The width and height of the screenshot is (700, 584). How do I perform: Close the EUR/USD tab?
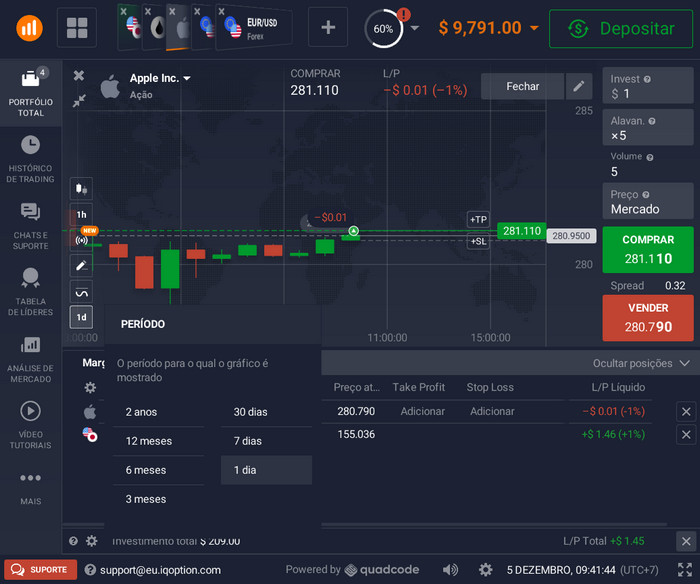221,12
